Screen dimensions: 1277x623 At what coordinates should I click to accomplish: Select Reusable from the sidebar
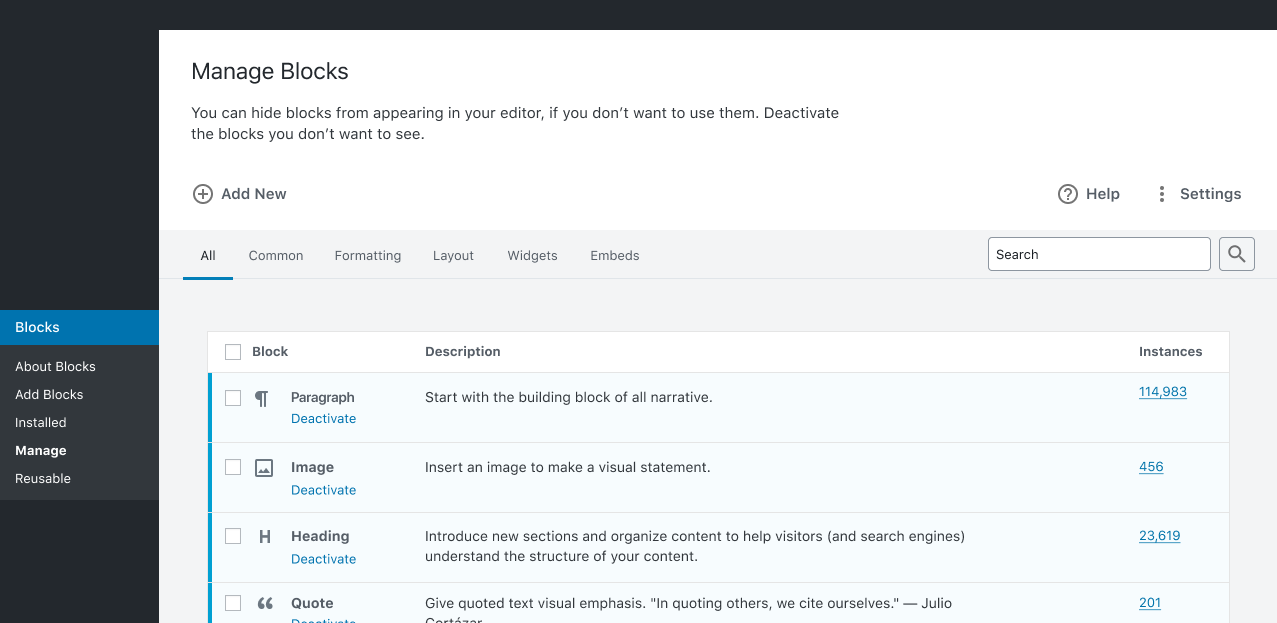[43, 478]
